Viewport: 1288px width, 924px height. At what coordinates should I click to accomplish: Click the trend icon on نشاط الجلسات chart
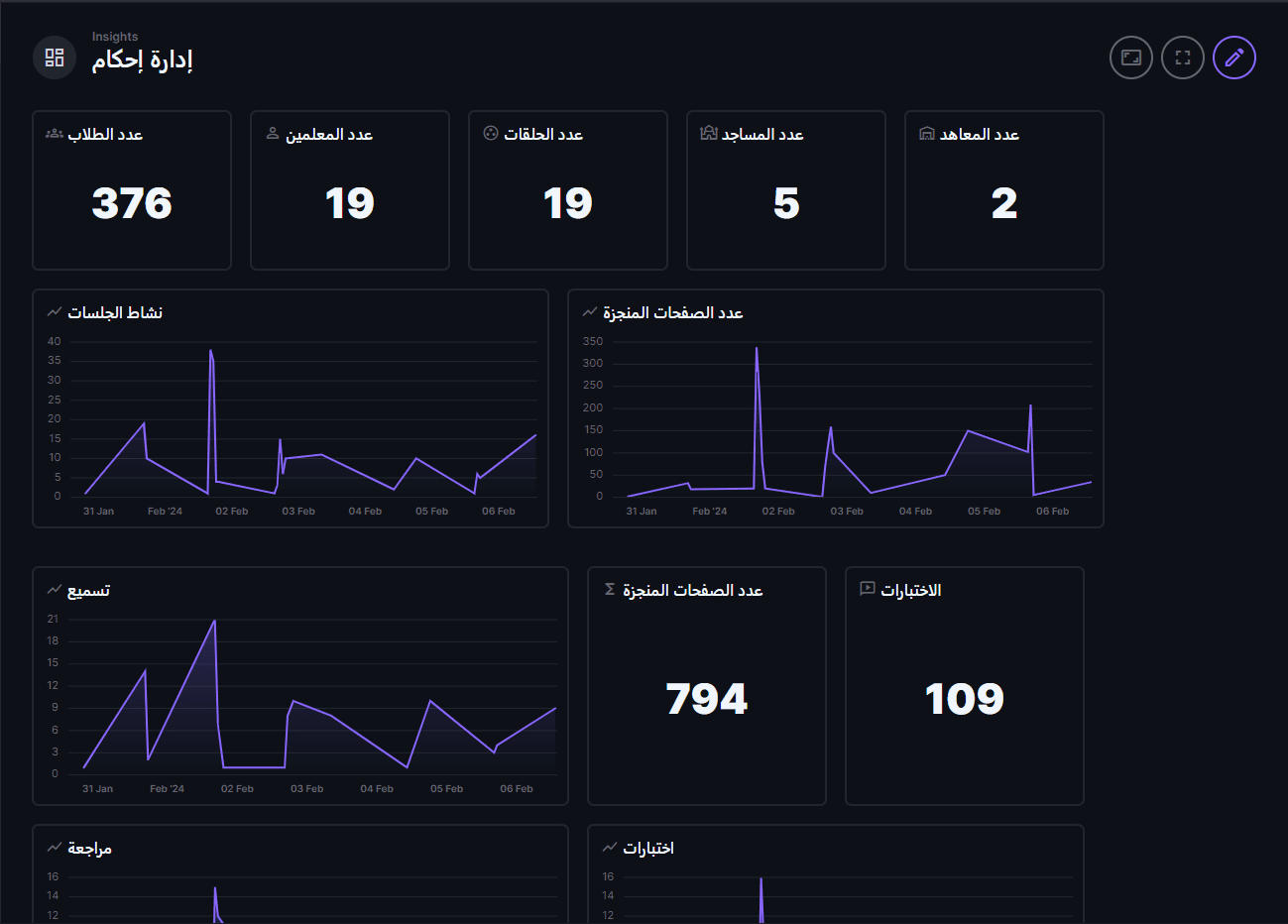[55, 312]
